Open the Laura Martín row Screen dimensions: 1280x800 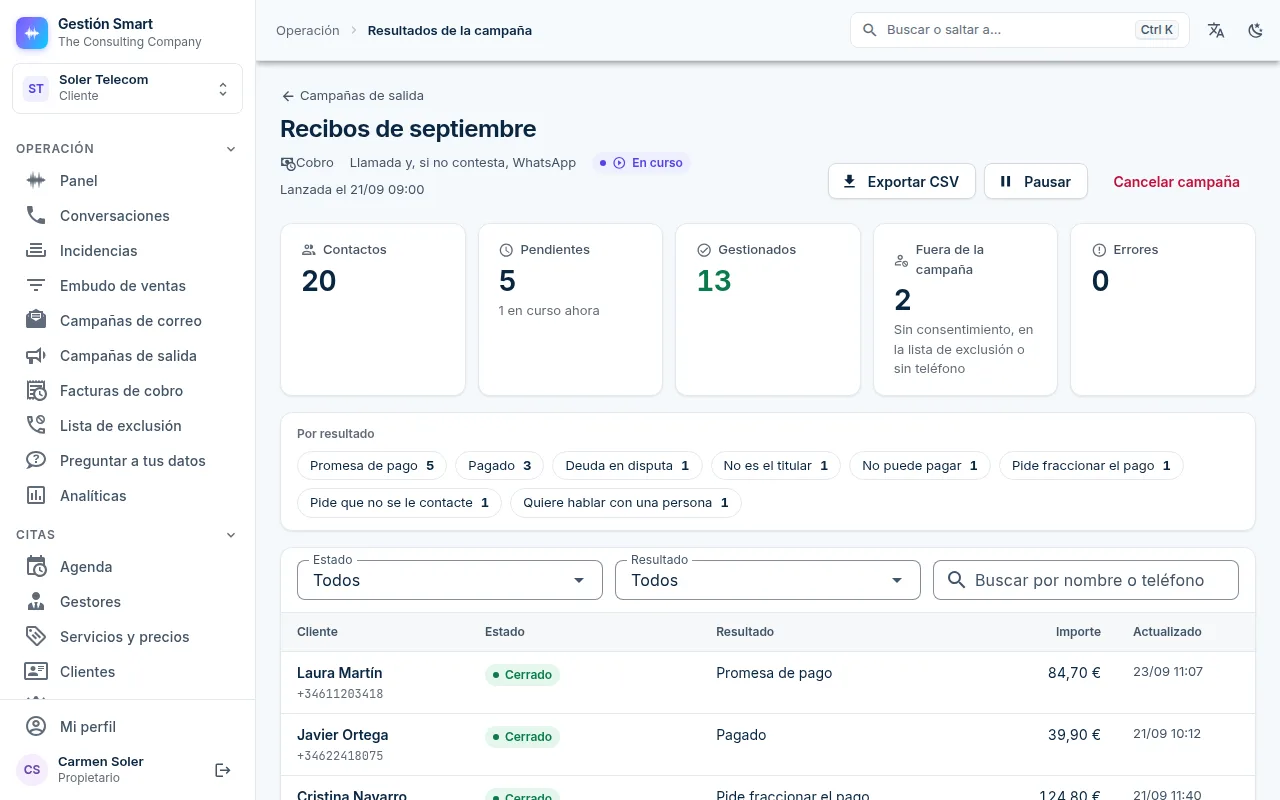coord(768,683)
